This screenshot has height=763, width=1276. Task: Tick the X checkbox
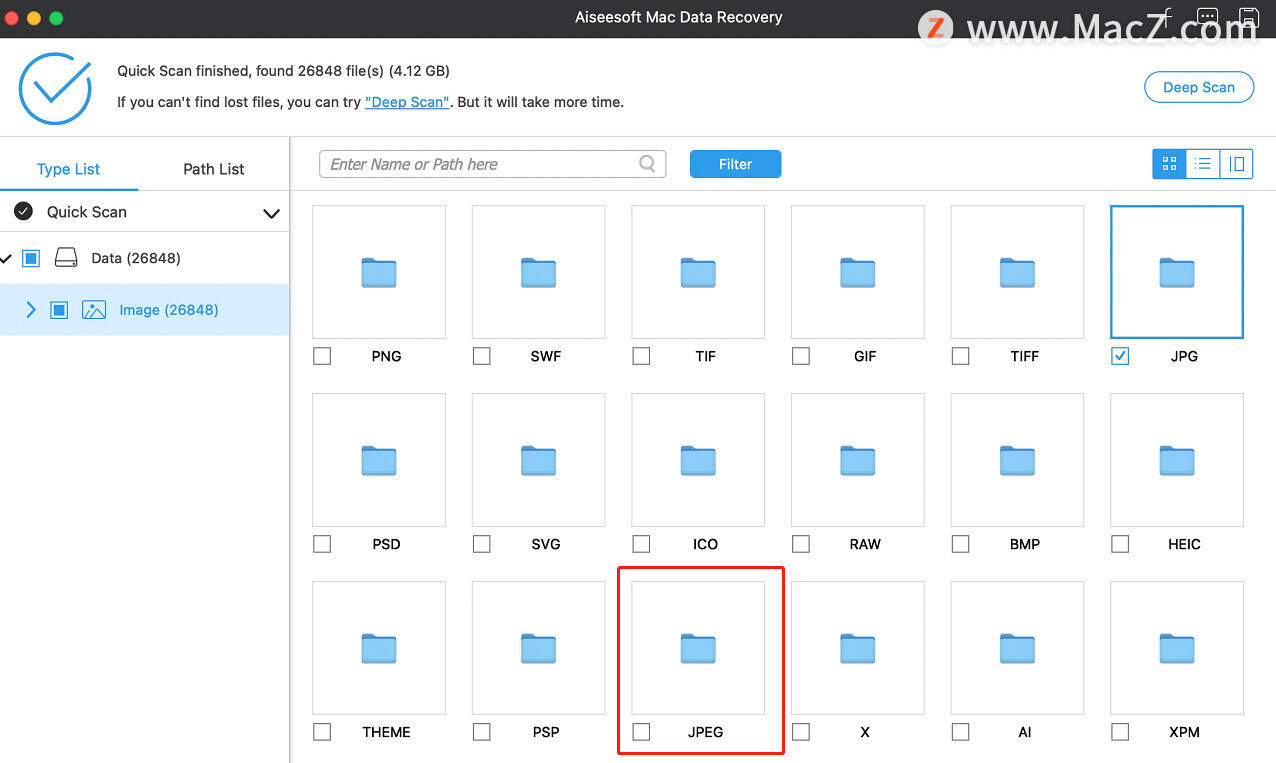click(x=801, y=732)
